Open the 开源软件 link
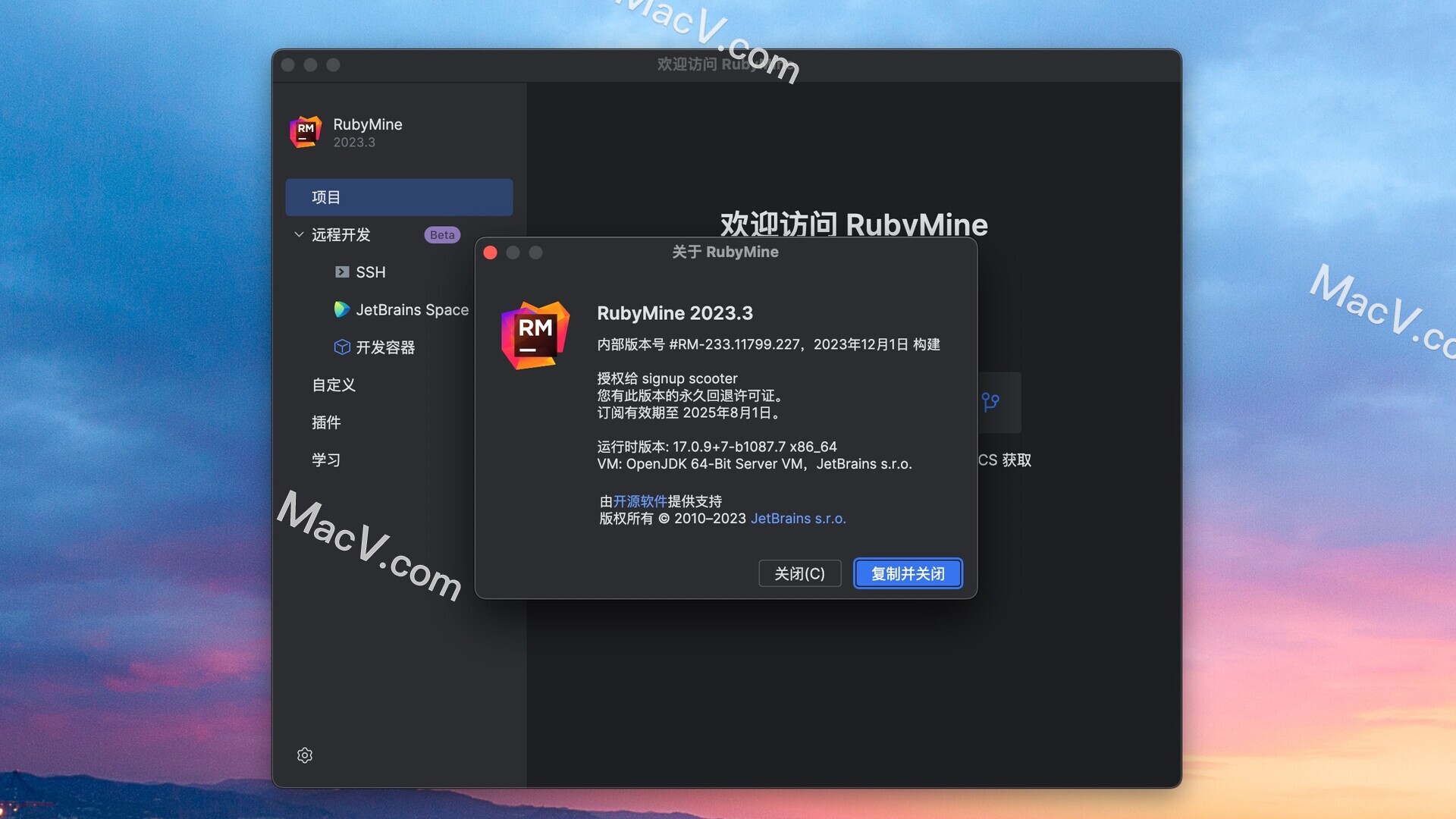Viewport: 1456px width, 819px height. [640, 501]
